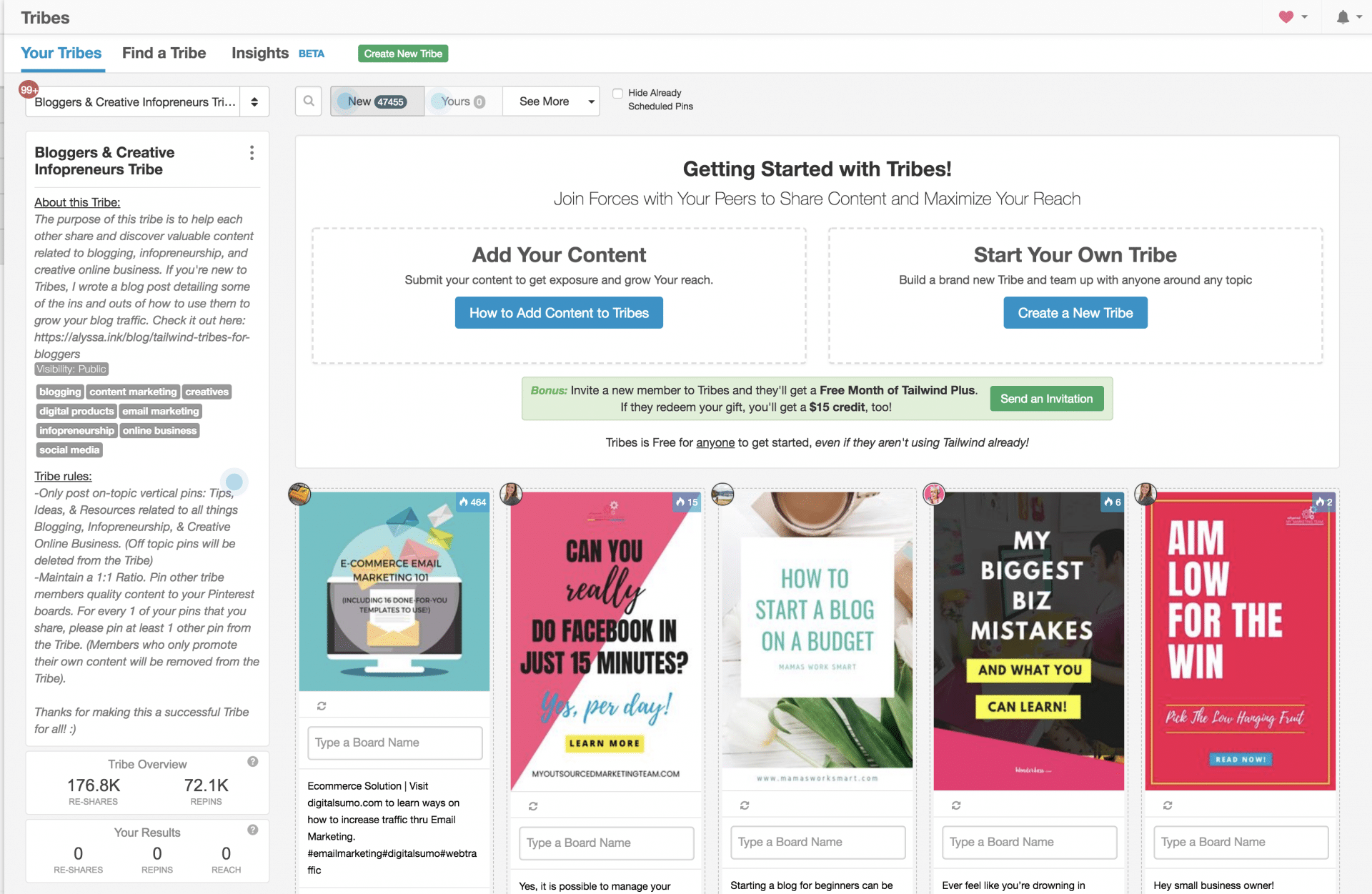This screenshot has height=894, width=1372.
Task: Click refresh icon under E-commerce Email pin
Action: point(322,706)
